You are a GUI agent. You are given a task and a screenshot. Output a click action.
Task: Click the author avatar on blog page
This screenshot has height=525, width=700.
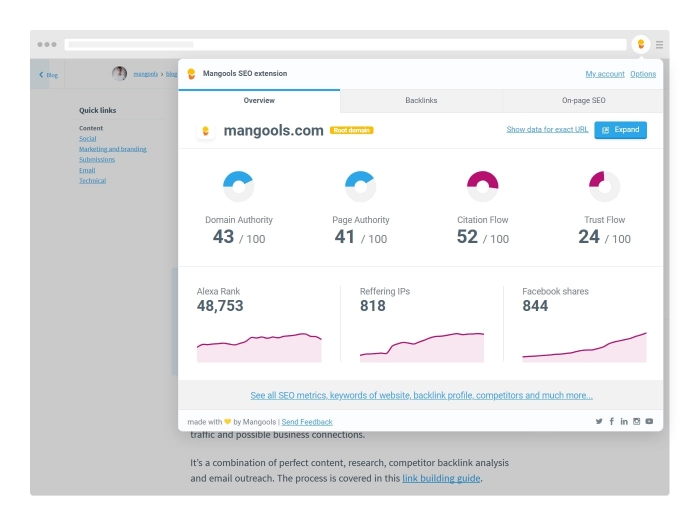click(x=119, y=73)
